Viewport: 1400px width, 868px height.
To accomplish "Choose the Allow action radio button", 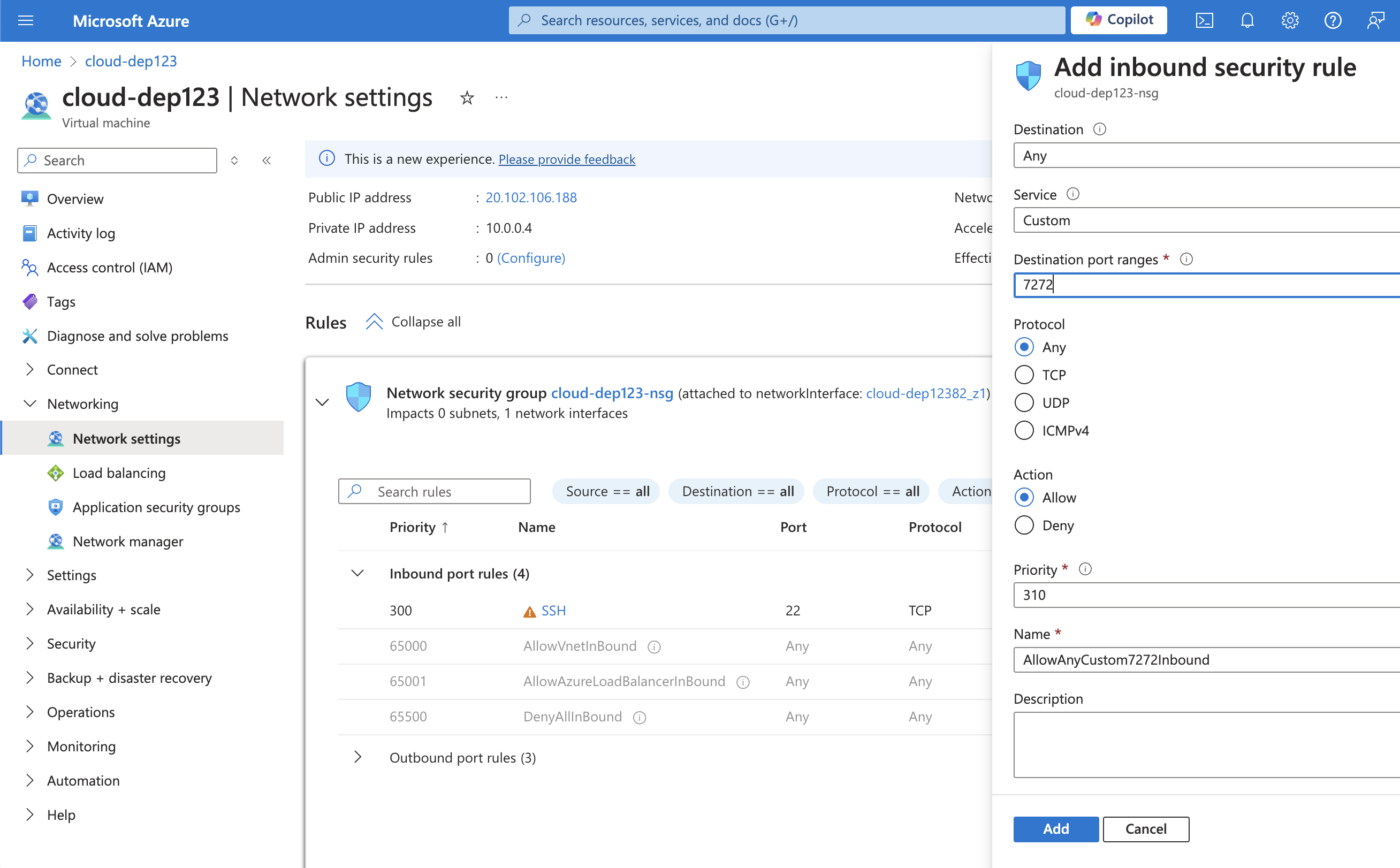I will [x=1023, y=497].
